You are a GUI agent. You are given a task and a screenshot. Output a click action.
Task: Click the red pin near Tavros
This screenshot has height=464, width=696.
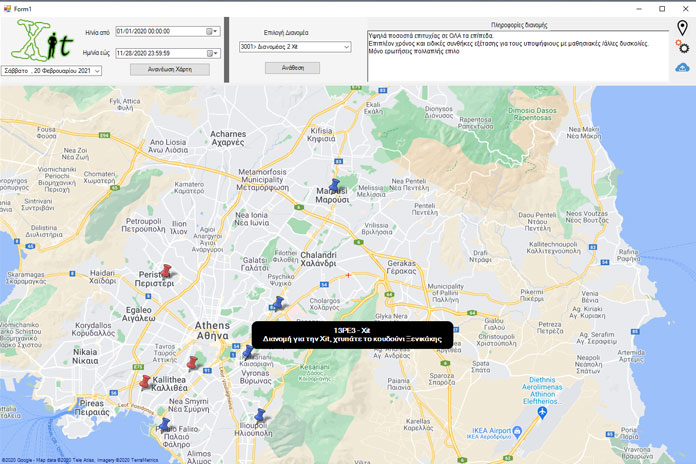[x=193, y=363]
